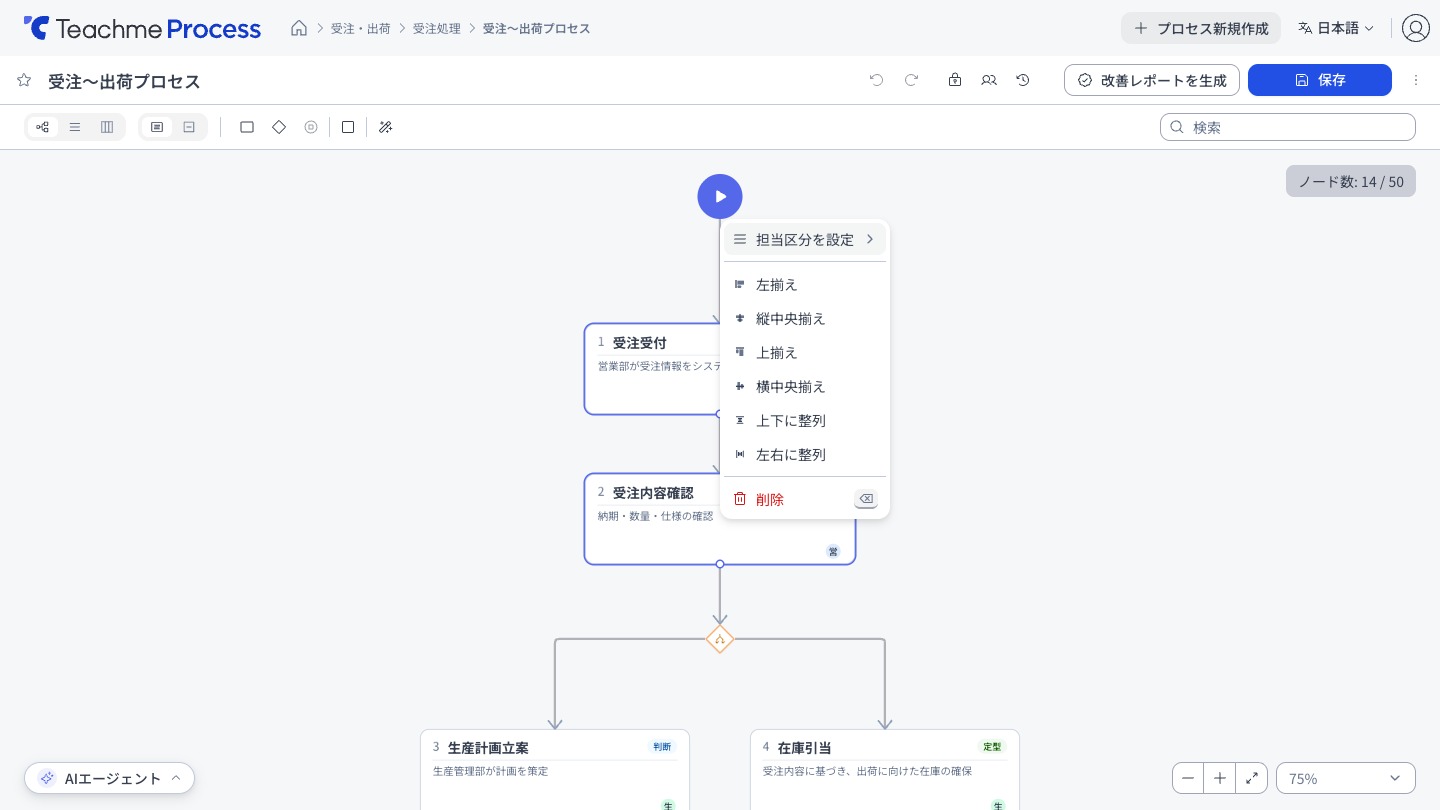Select the square frame tool

348,127
